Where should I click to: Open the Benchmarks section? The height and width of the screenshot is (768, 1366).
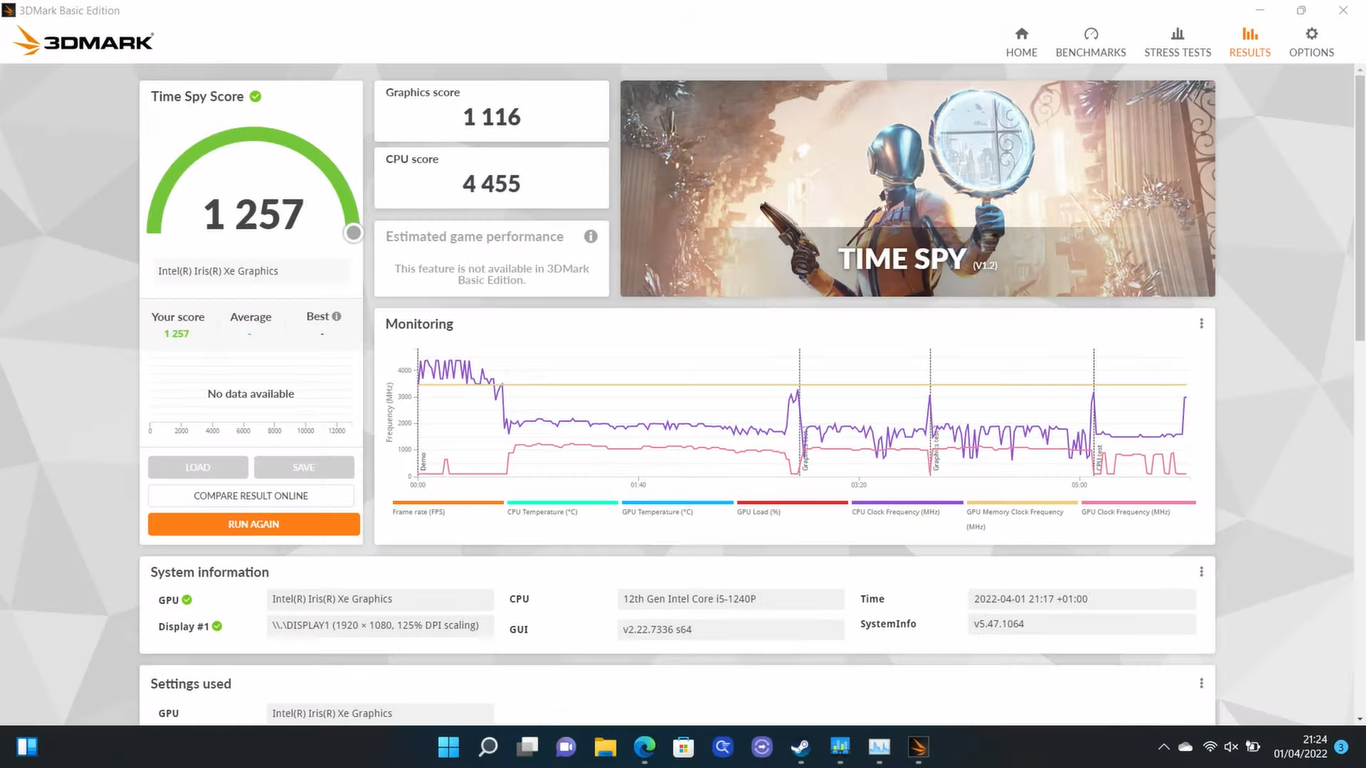pos(1090,42)
